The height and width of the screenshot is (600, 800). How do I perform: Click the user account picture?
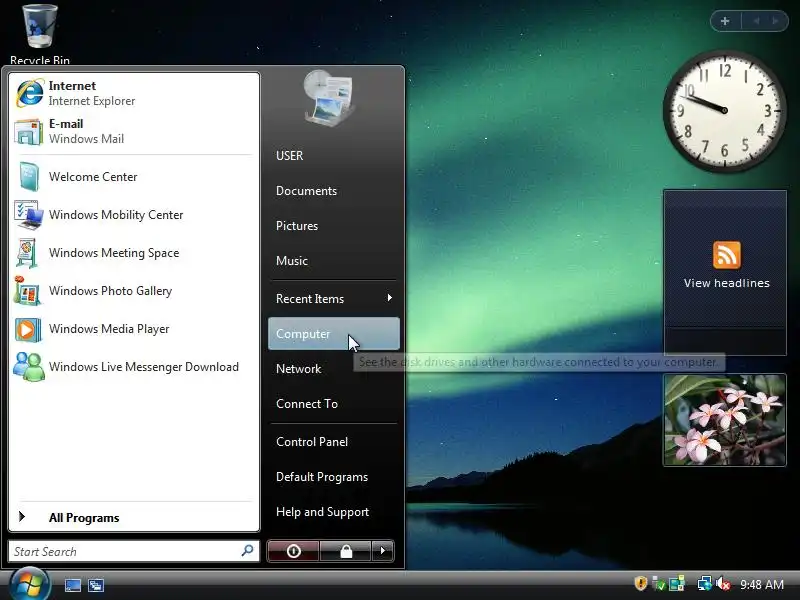tap(330, 99)
